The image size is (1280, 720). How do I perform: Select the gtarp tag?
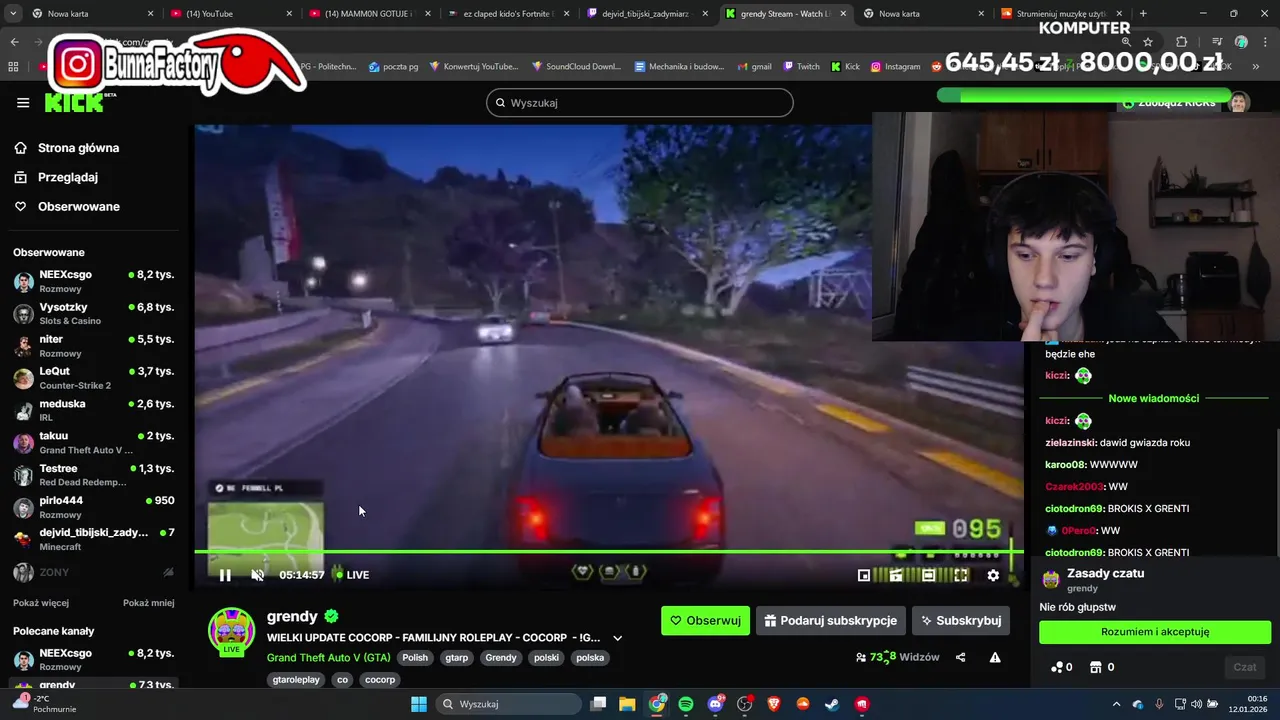pyautogui.click(x=457, y=658)
